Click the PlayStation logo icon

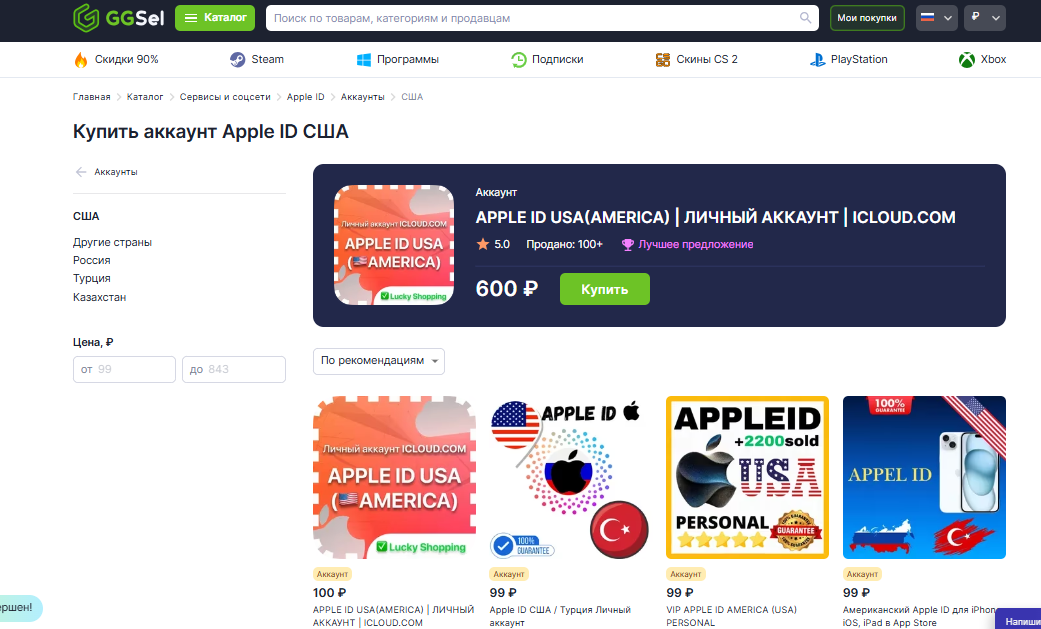coord(817,60)
